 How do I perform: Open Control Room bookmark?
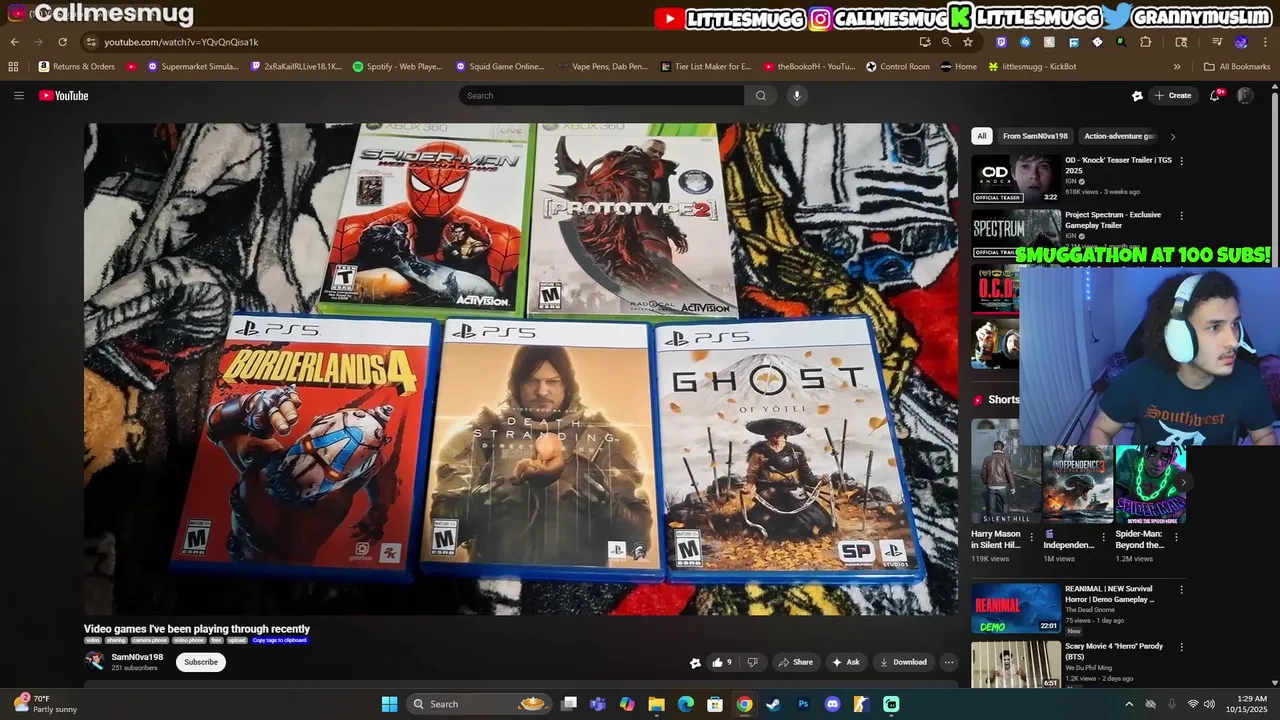click(898, 67)
